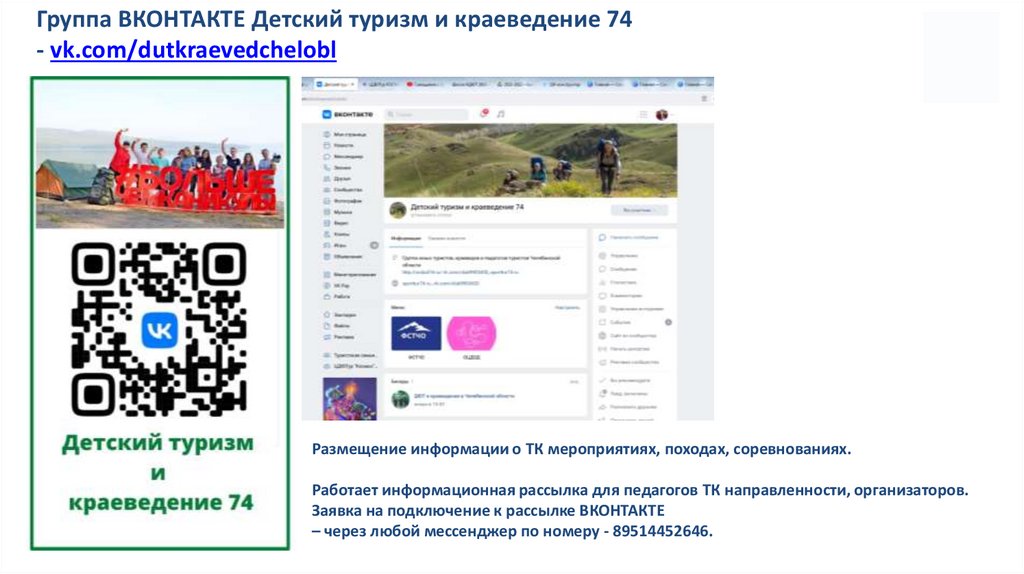Image resolution: width=1024 pixels, height=574 pixels.
Task: Open Управление in the group's right panel
Action: (618, 256)
